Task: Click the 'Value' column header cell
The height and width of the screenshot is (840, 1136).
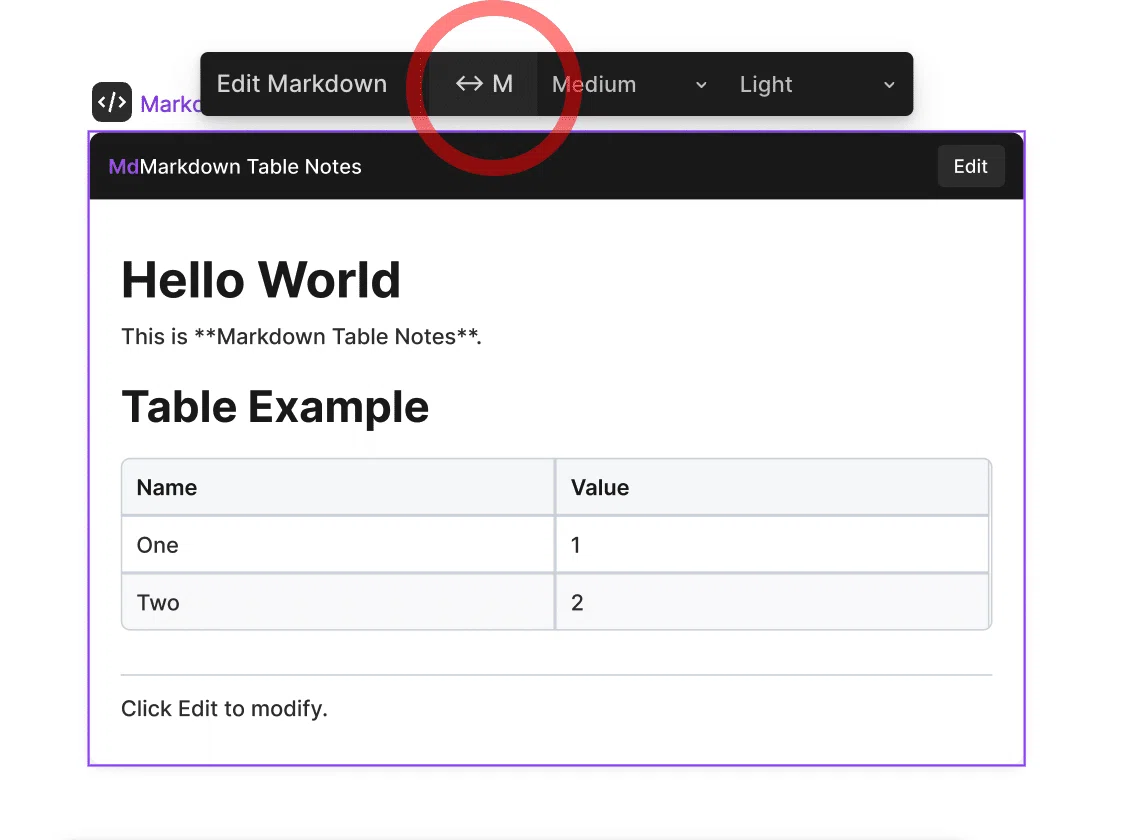Action: [x=772, y=487]
